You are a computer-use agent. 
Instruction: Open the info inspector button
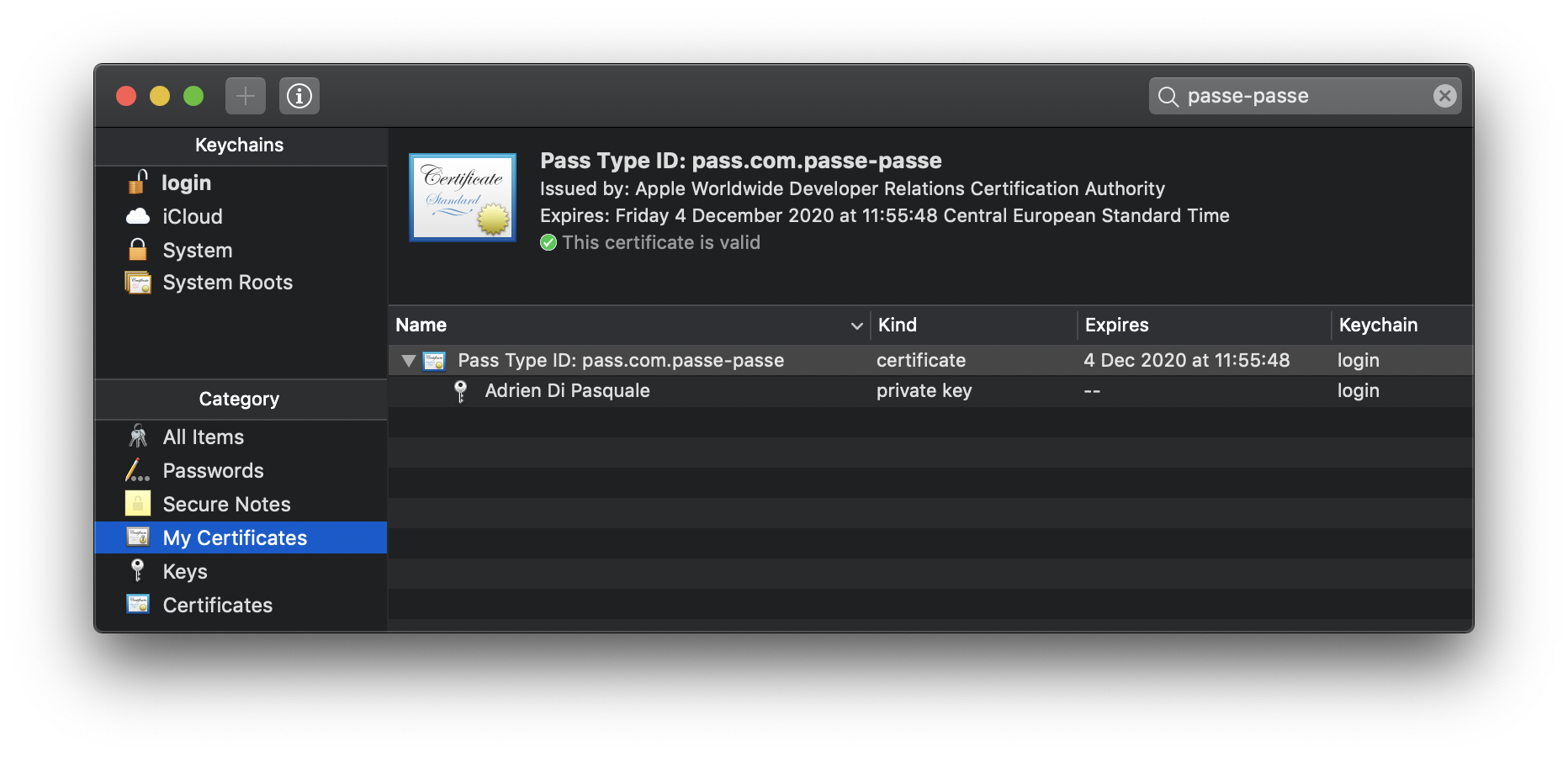[299, 96]
